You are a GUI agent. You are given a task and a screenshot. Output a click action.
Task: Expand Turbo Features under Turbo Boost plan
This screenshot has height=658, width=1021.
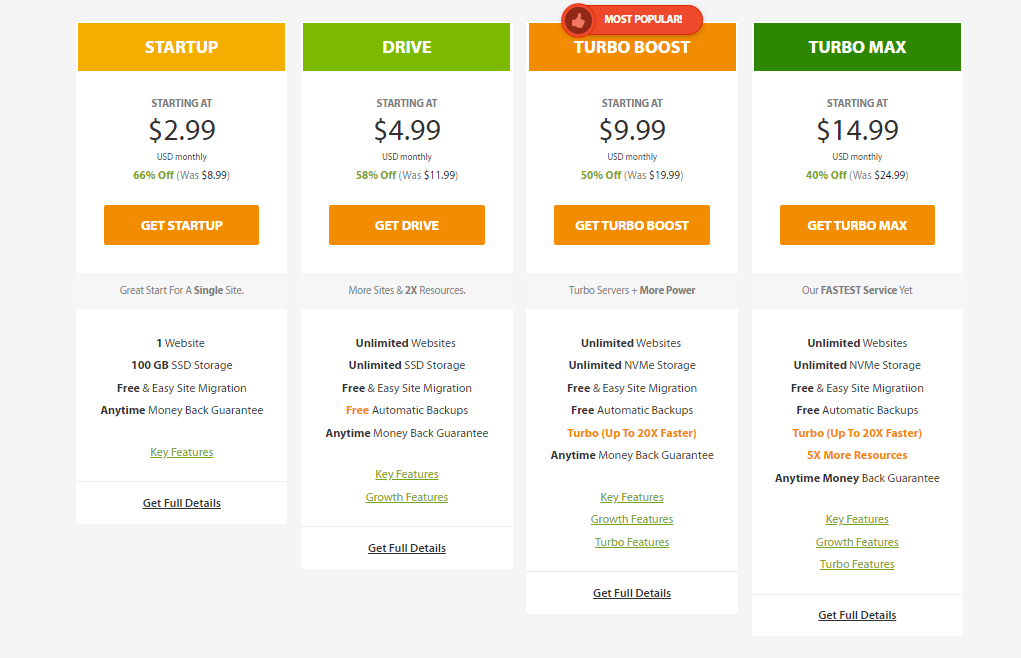(x=632, y=542)
